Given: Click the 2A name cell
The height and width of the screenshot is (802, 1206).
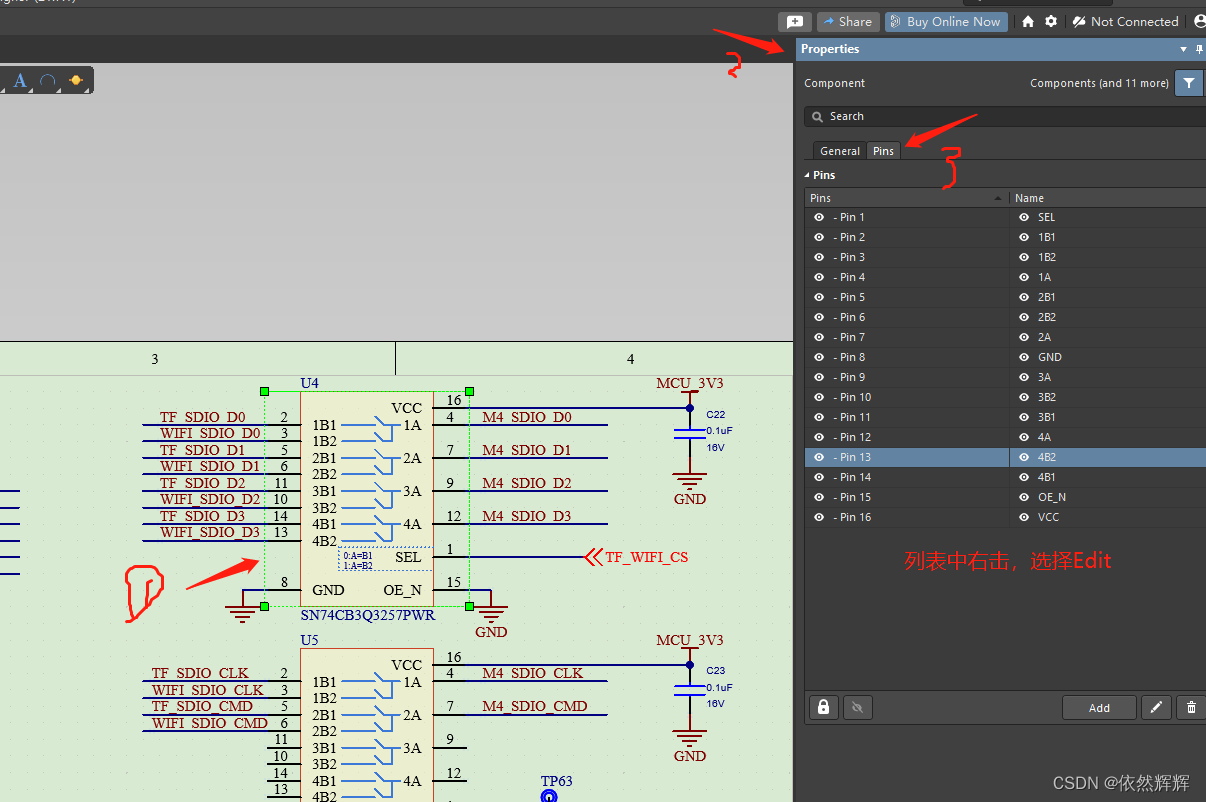Looking at the screenshot, I should click(1108, 337).
